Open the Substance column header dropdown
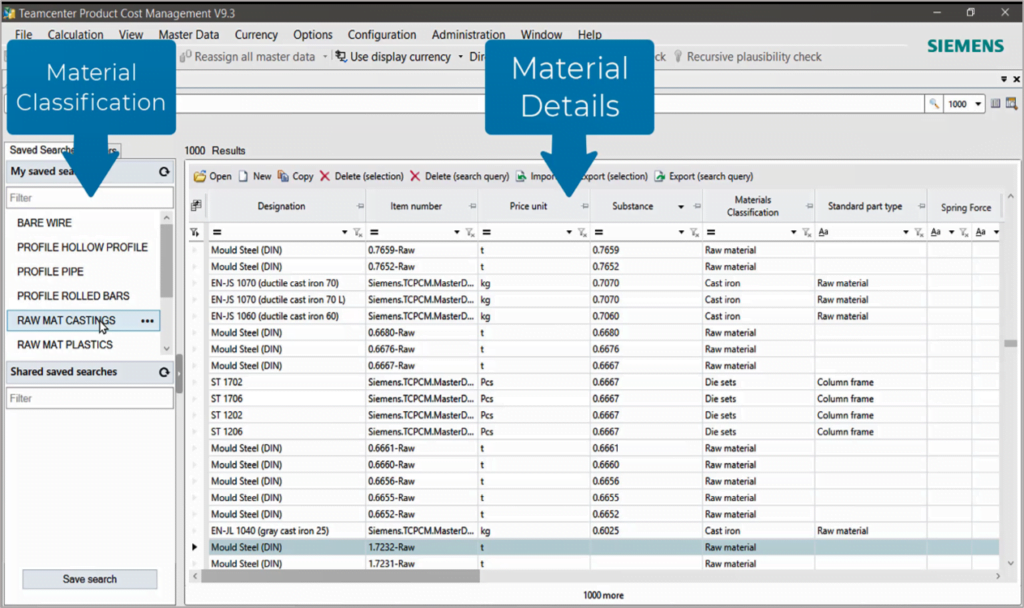Image resolution: width=1024 pixels, height=608 pixels. point(681,207)
